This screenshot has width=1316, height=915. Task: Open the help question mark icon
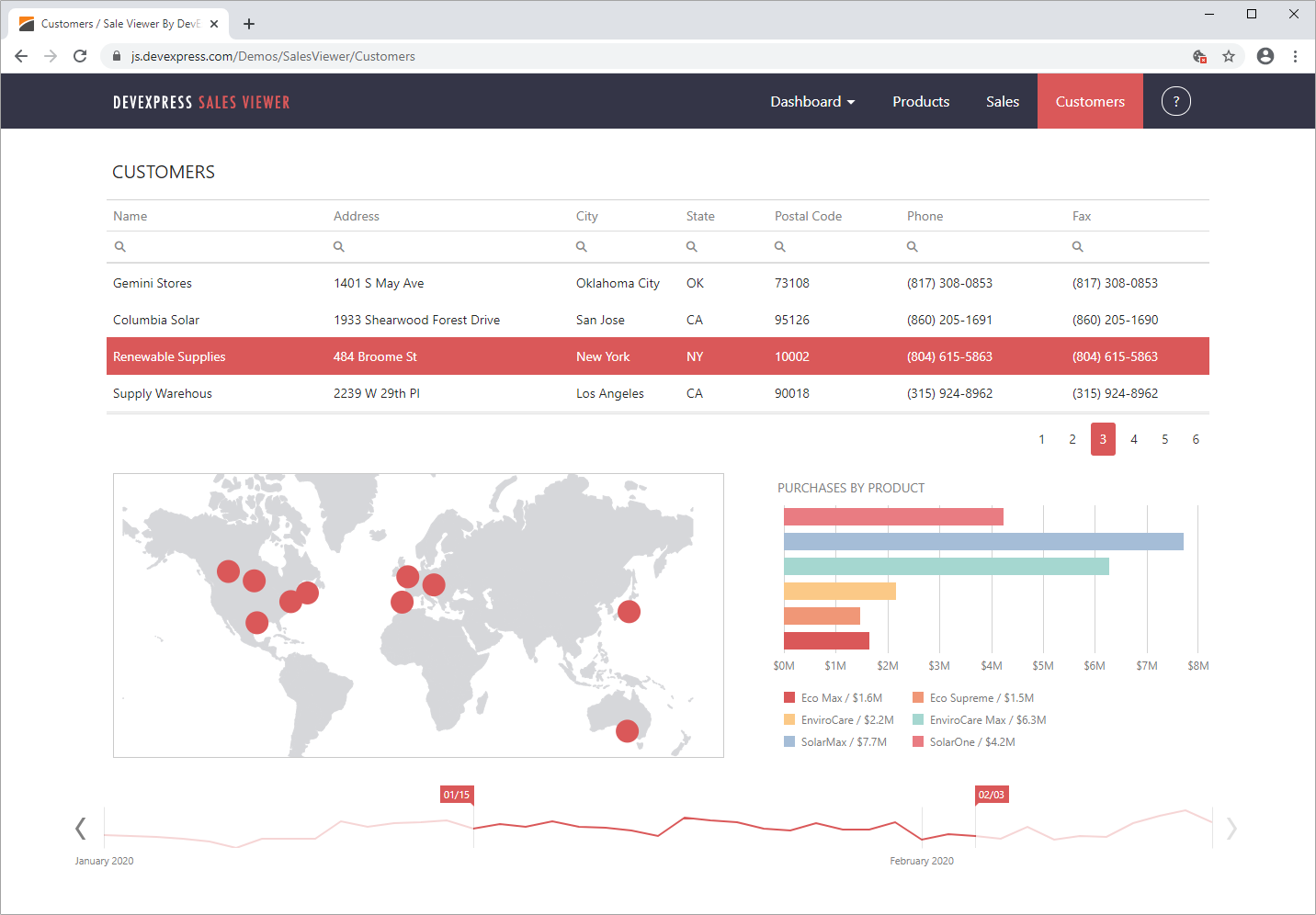(x=1176, y=101)
